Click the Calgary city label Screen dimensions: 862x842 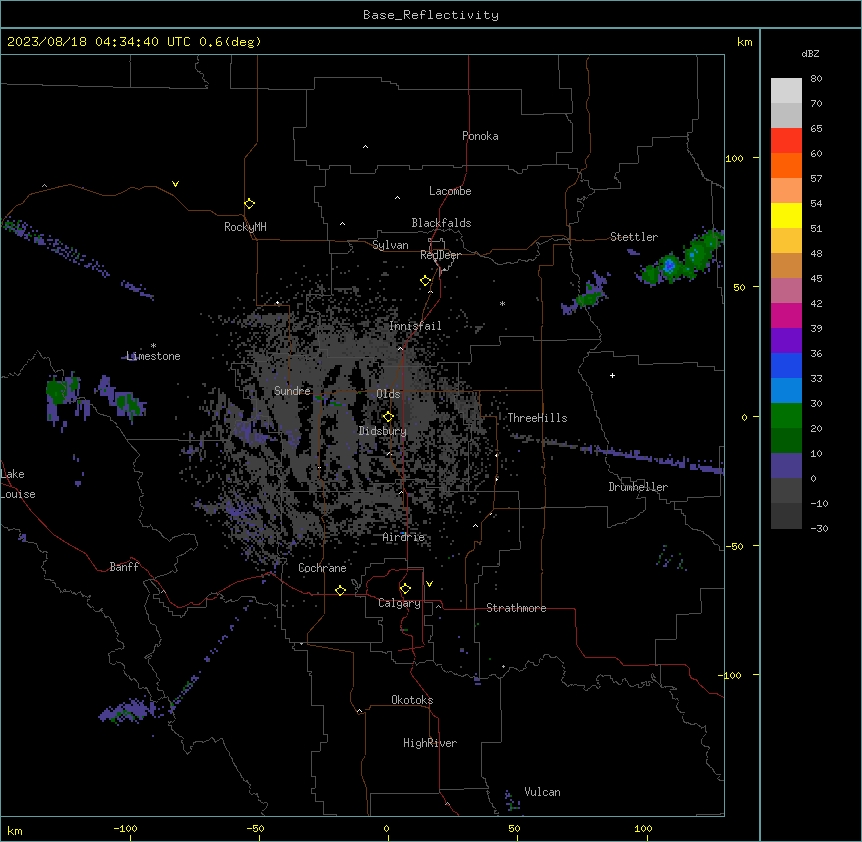(x=399, y=603)
